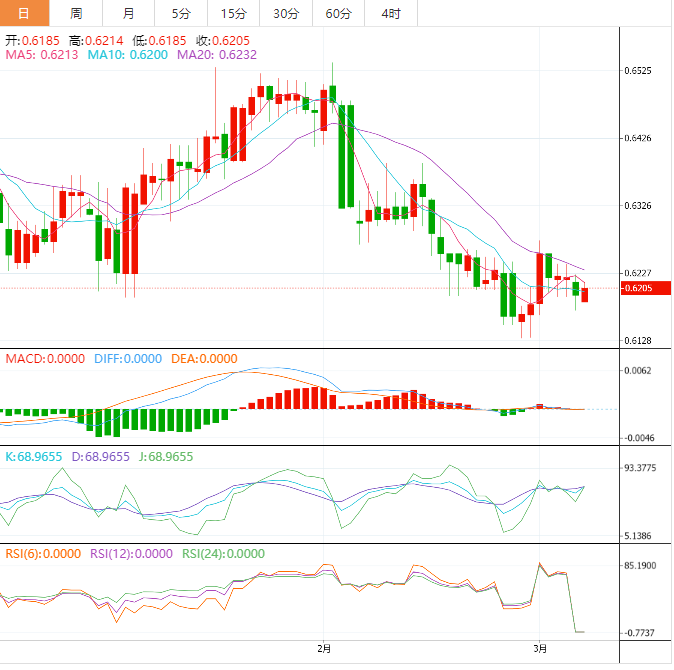Click the 0.6128 price axis label
This screenshot has height=670, width=674.
click(x=638, y=341)
